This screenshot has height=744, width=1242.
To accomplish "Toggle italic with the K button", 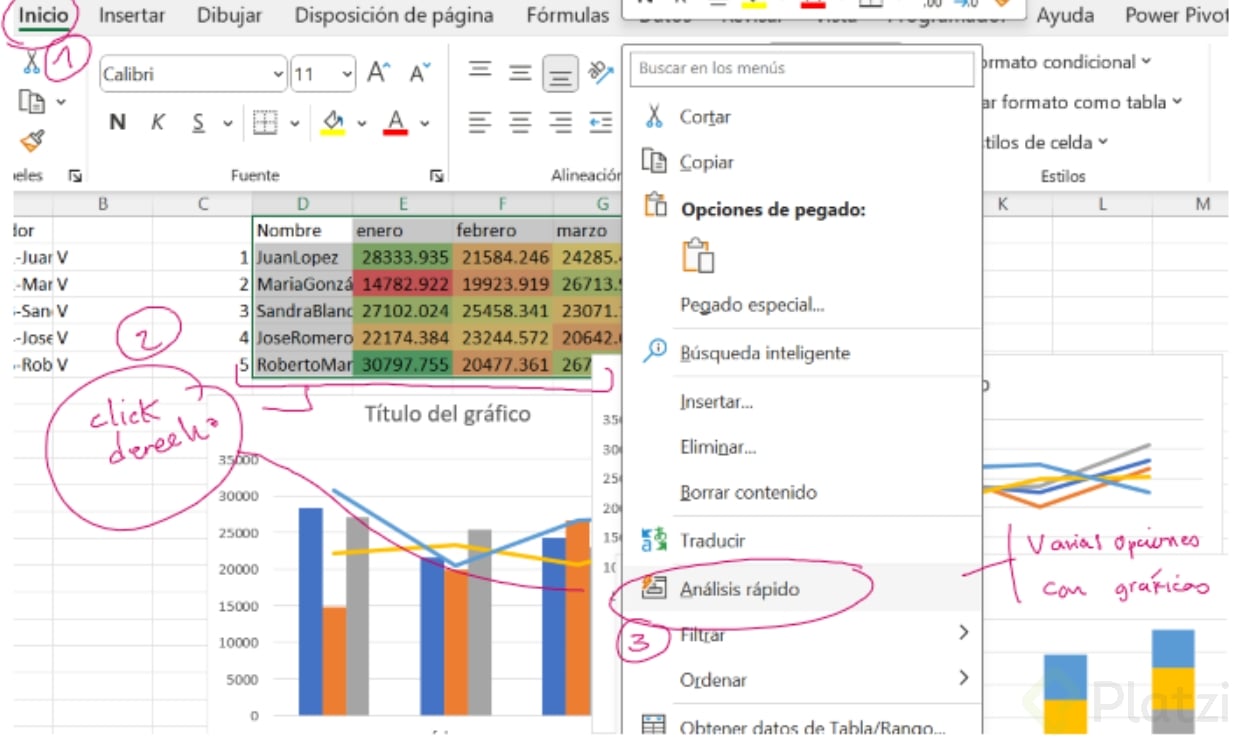I will [x=157, y=122].
